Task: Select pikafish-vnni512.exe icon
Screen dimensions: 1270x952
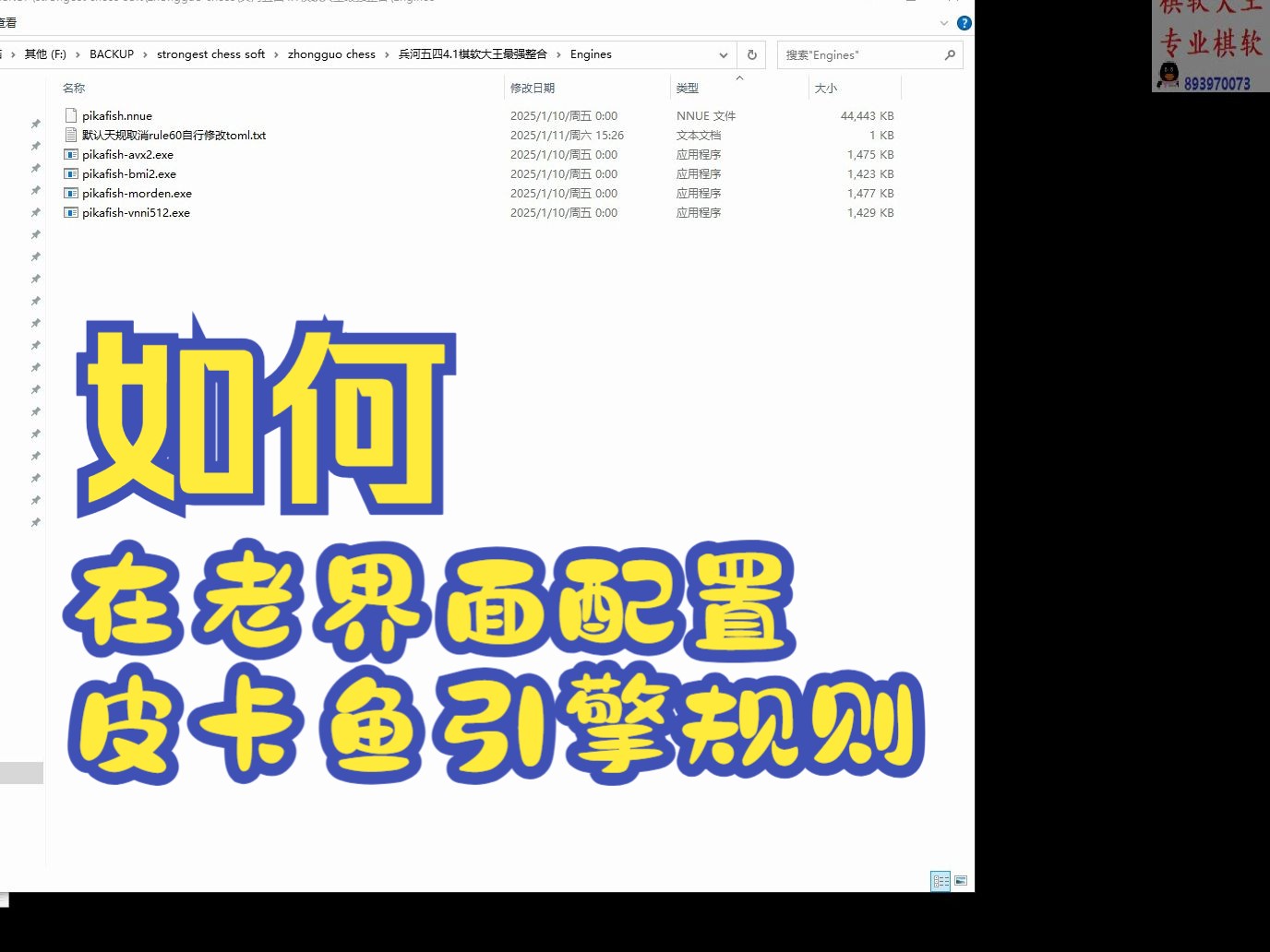Action: coord(71,213)
